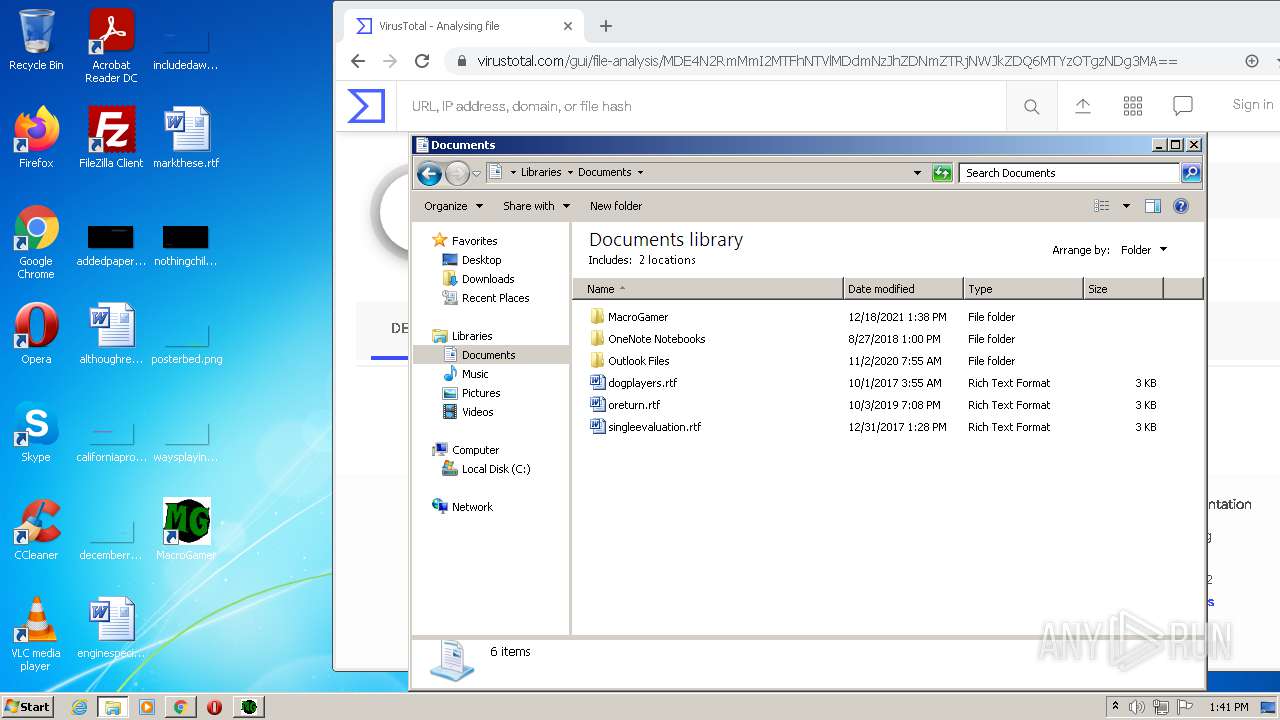1280x720 pixels.
Task: Click the Chrome address bar
Action: [826, 61]
